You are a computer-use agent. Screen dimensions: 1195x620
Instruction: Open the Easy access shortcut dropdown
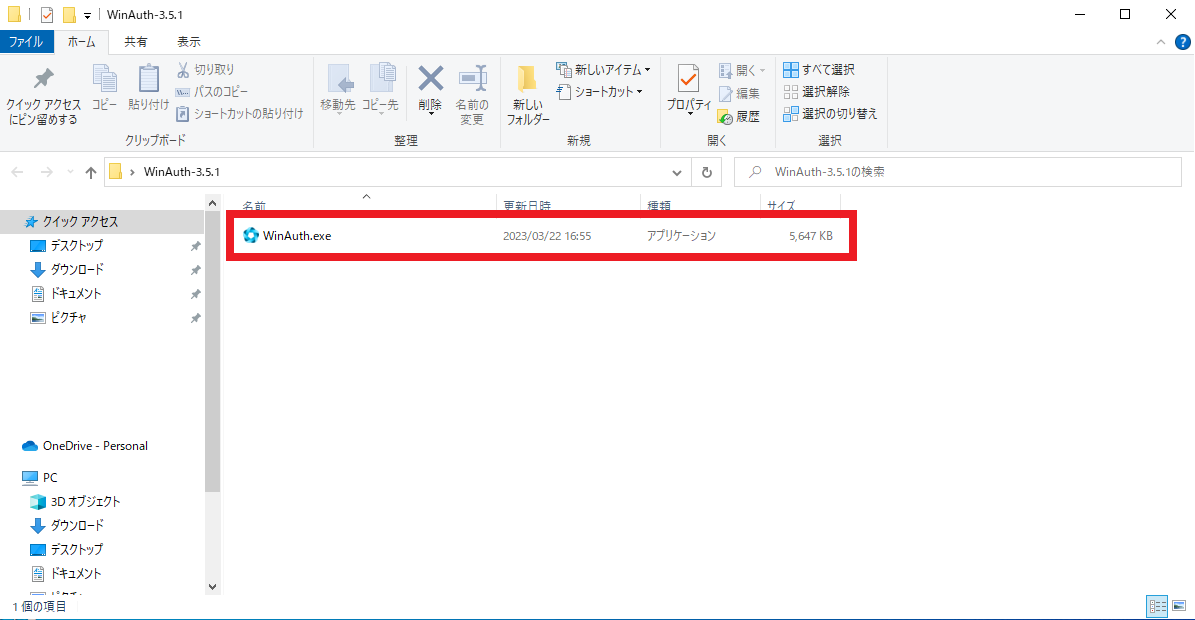coord(599,91)
